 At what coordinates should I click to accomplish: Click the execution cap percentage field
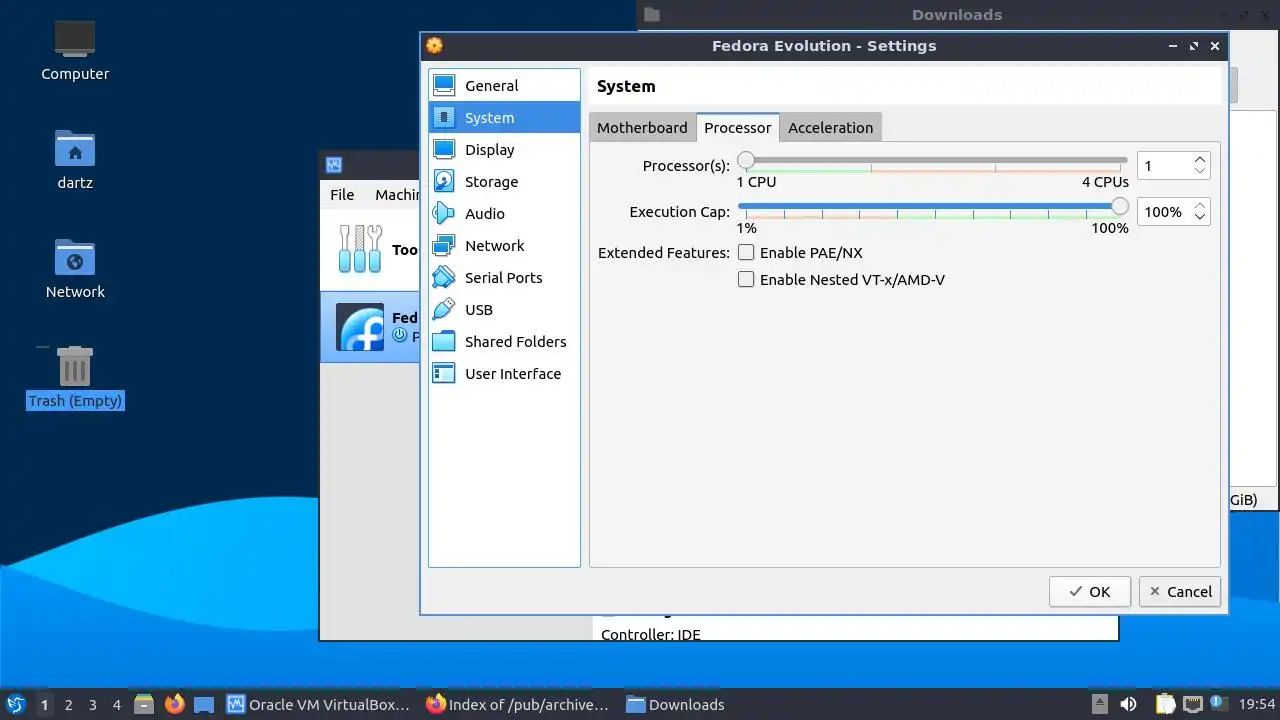[1164, 211]
